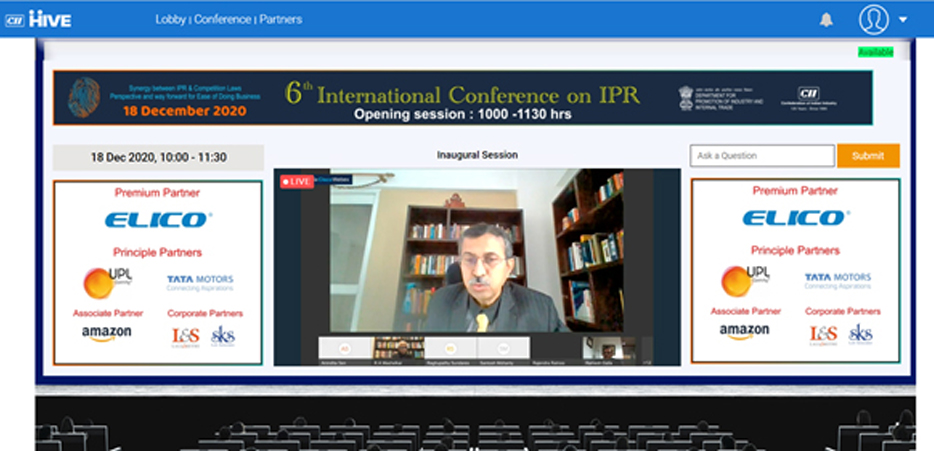Screen dimensions: 934x451
Task: Click the UPL logo in the left partner panel
Action: point(107,282)
